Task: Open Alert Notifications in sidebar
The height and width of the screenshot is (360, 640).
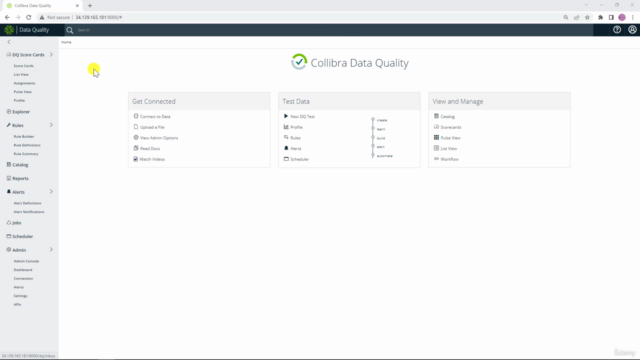Action: [x=29, y=212]
